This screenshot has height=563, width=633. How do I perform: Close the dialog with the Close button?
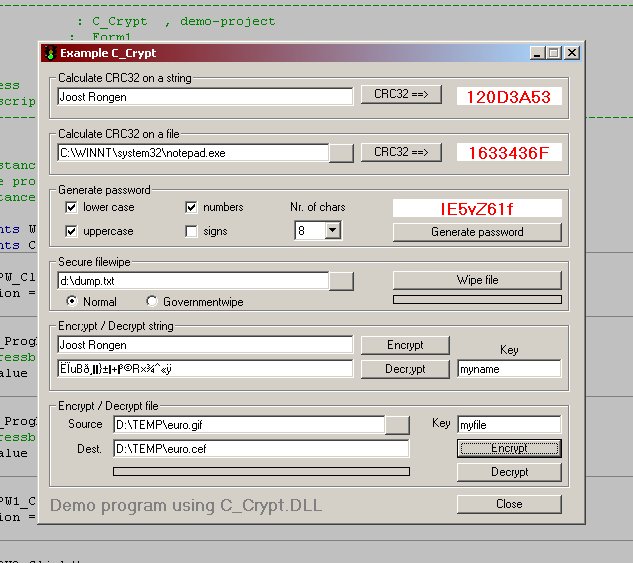pyautogui.click(x=509, y=504)
